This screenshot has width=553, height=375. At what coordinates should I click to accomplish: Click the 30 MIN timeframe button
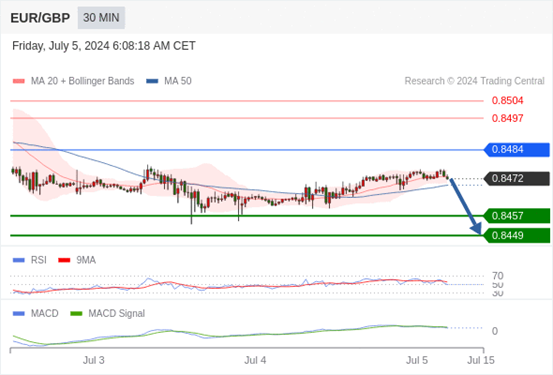[x=101, y=18]
